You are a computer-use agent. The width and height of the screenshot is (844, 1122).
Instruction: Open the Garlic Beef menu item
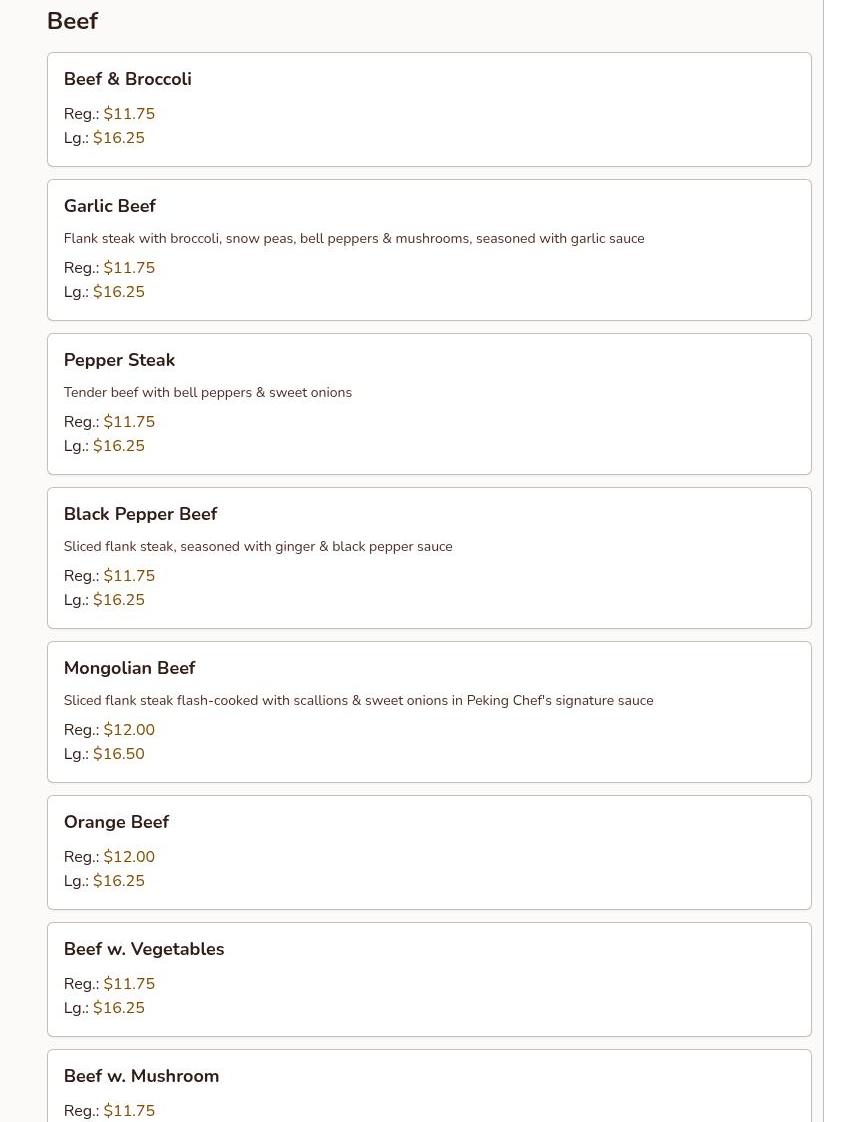pos(110,206)
